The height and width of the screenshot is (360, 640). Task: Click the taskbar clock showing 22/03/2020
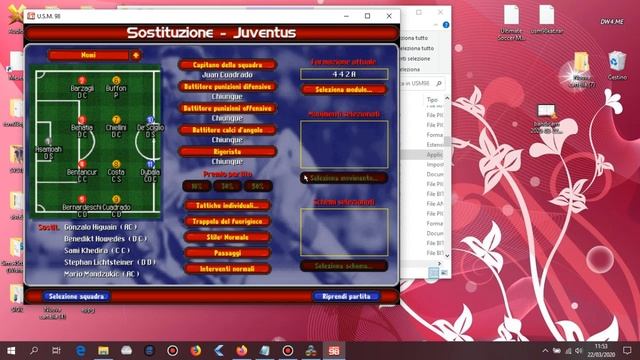[x=600, y=351]
